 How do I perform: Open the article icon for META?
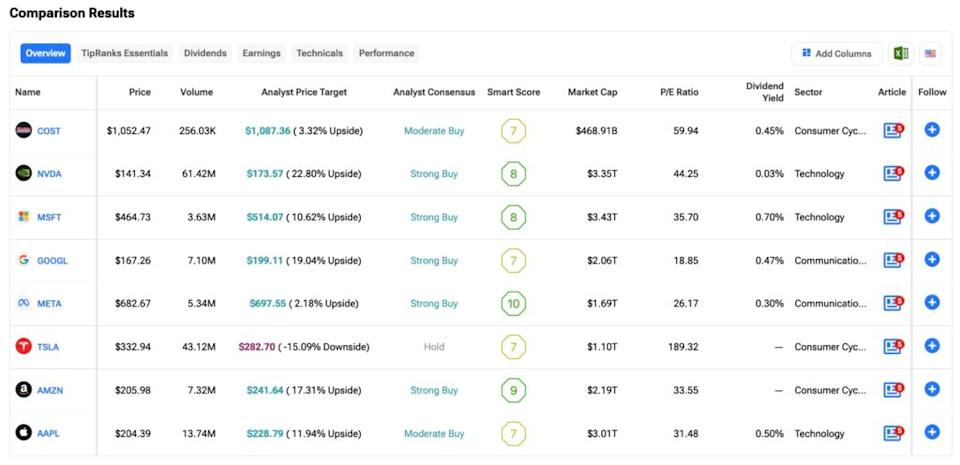click(893, 303)
